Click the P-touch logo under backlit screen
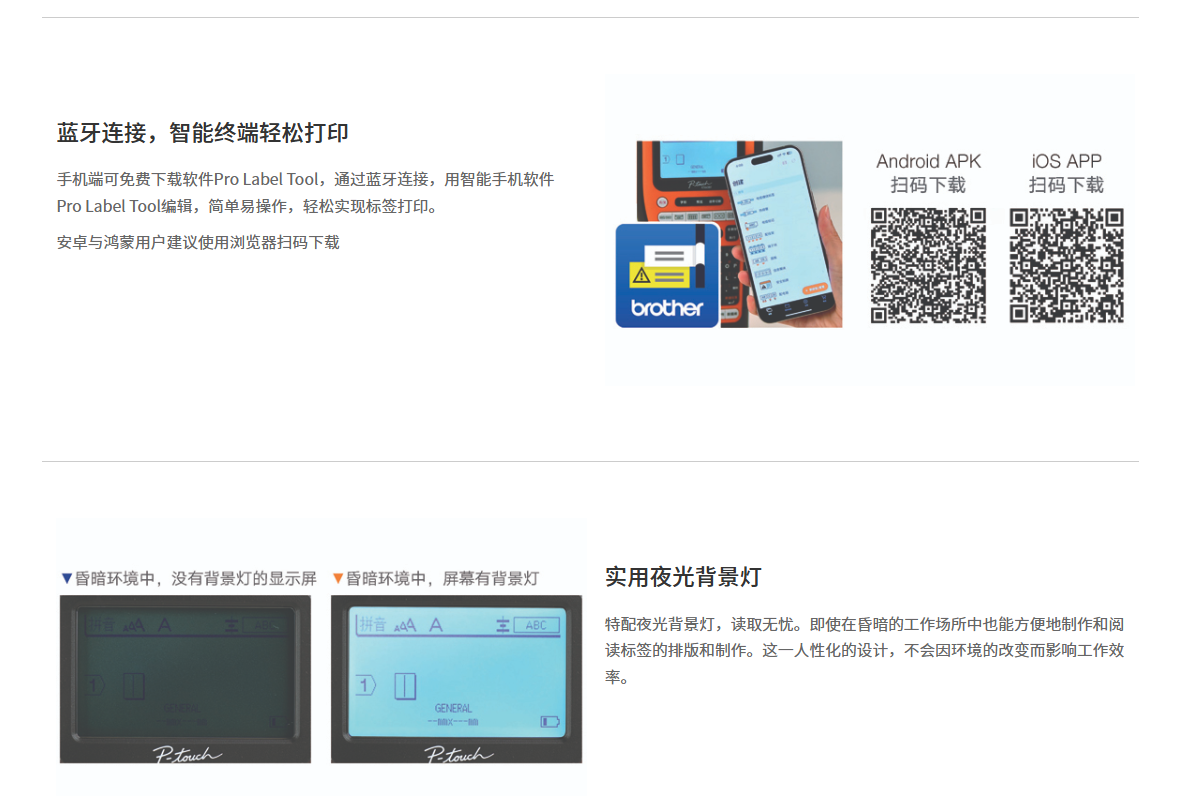 458,754
